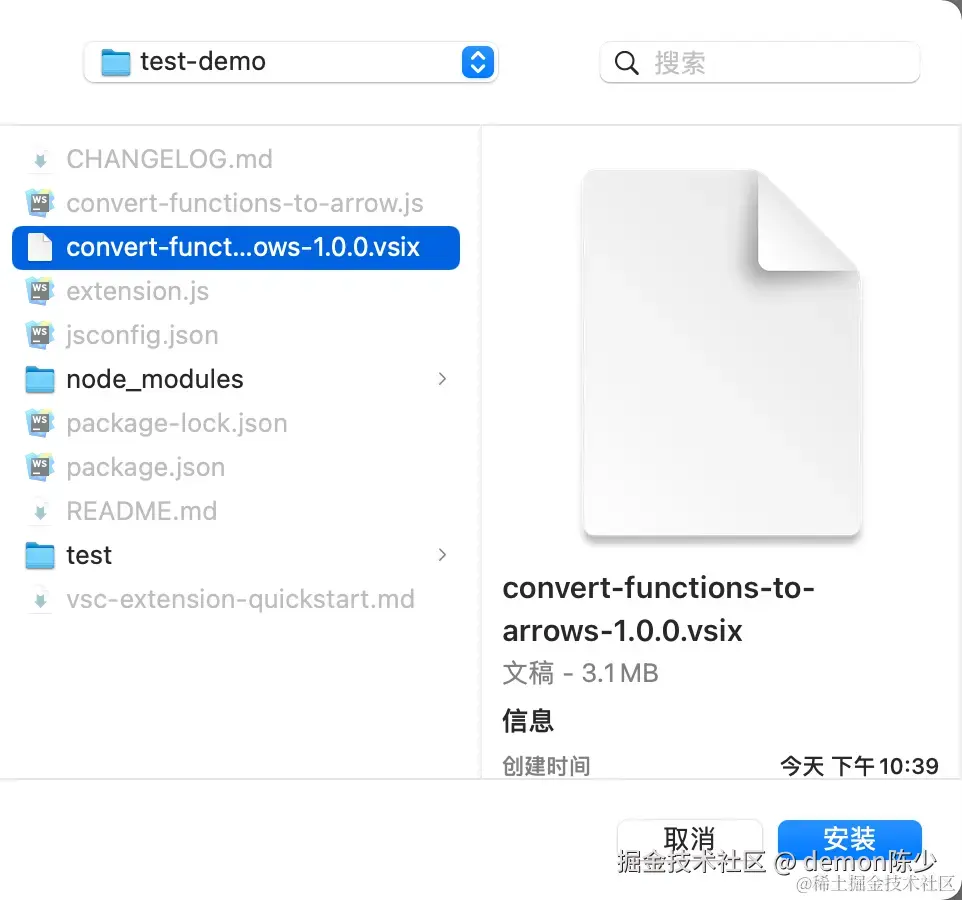This screenshot has height=900, width=962.
Task: Click the extension.js file icon
Action: [40, 291]
